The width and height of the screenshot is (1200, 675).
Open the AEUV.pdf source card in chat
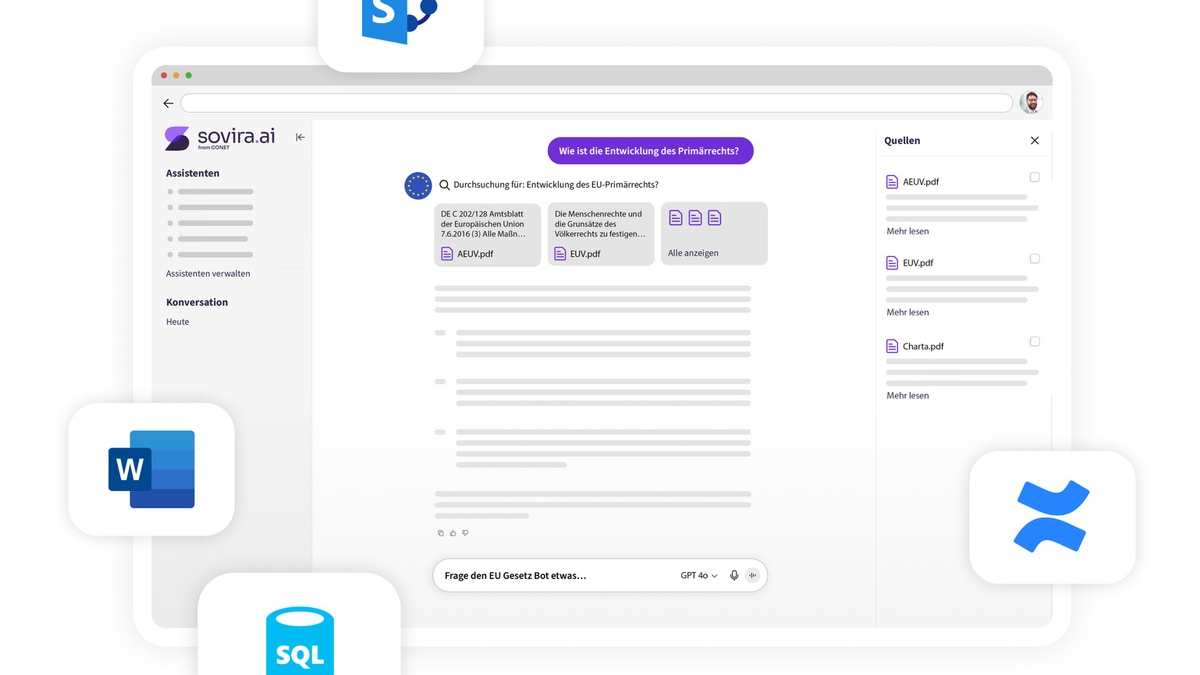tap(488, 235)
